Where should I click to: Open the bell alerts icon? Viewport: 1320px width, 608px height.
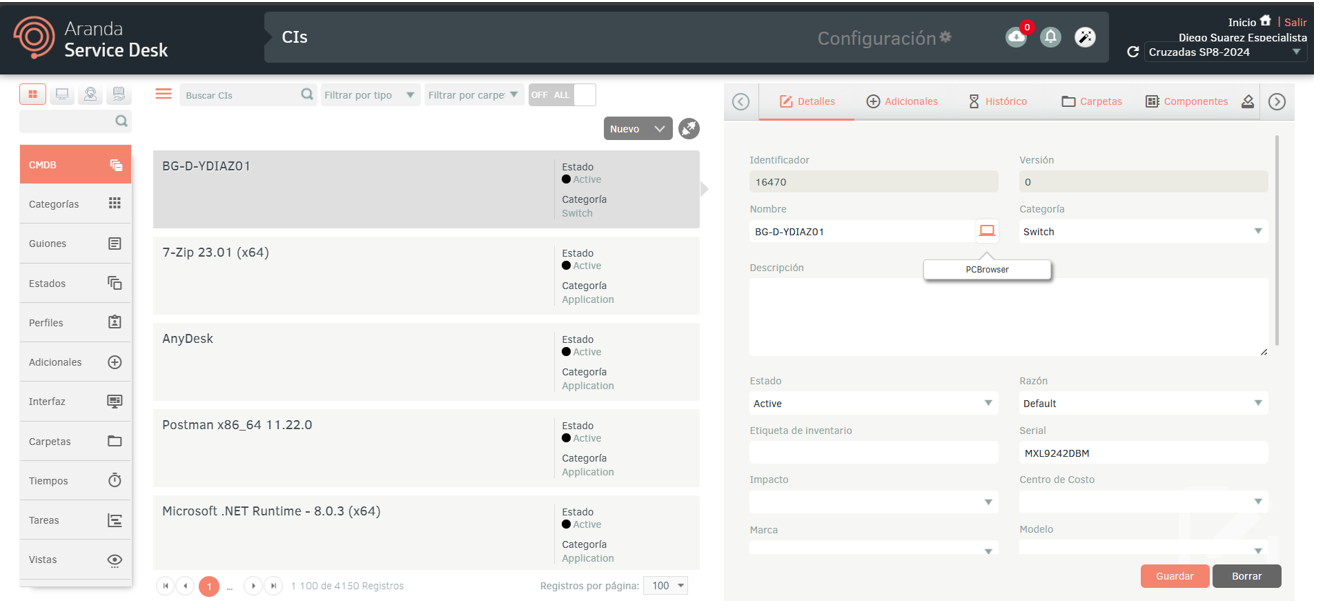pos(1050,37)
